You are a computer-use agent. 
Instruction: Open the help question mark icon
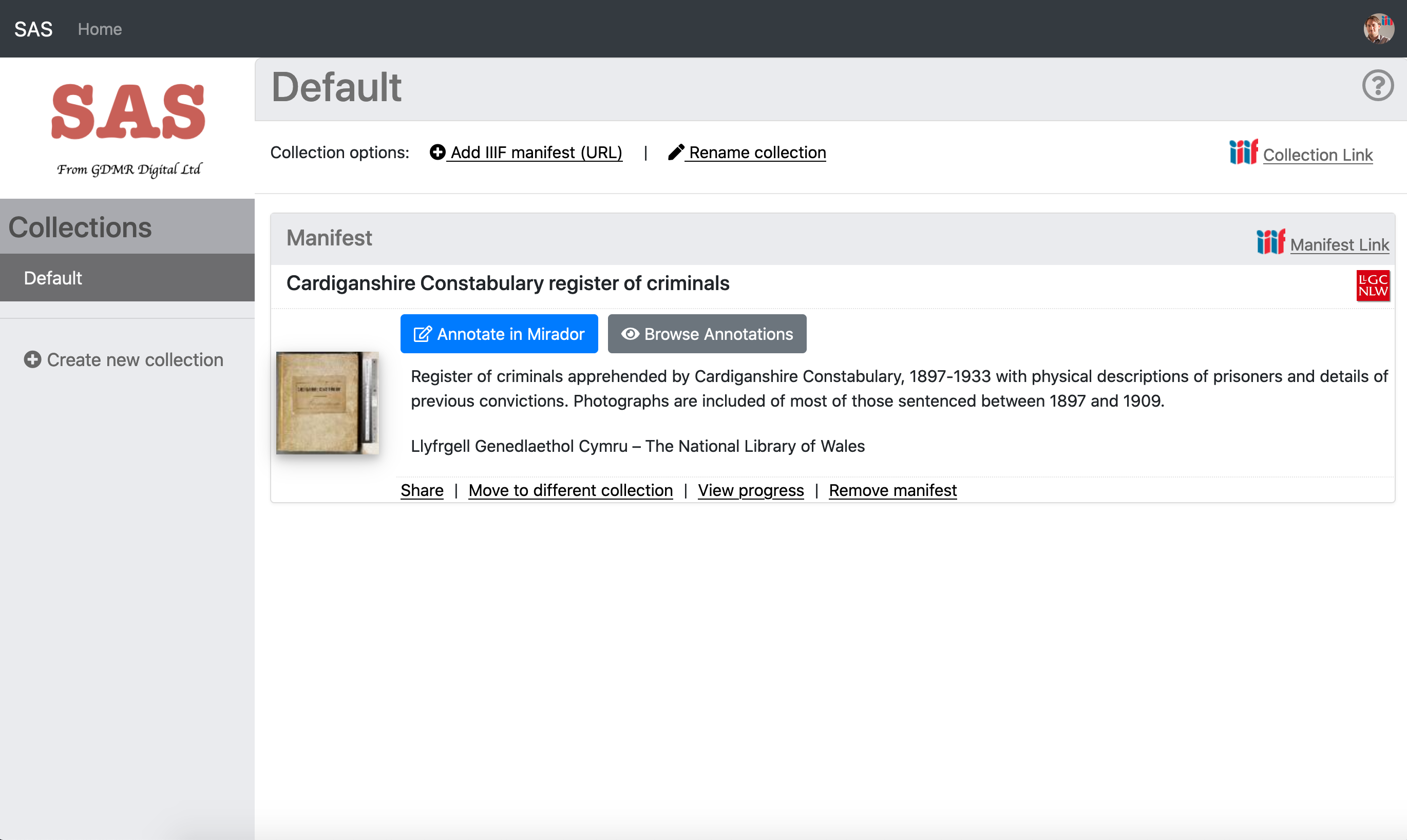[x=1378, y=86]
